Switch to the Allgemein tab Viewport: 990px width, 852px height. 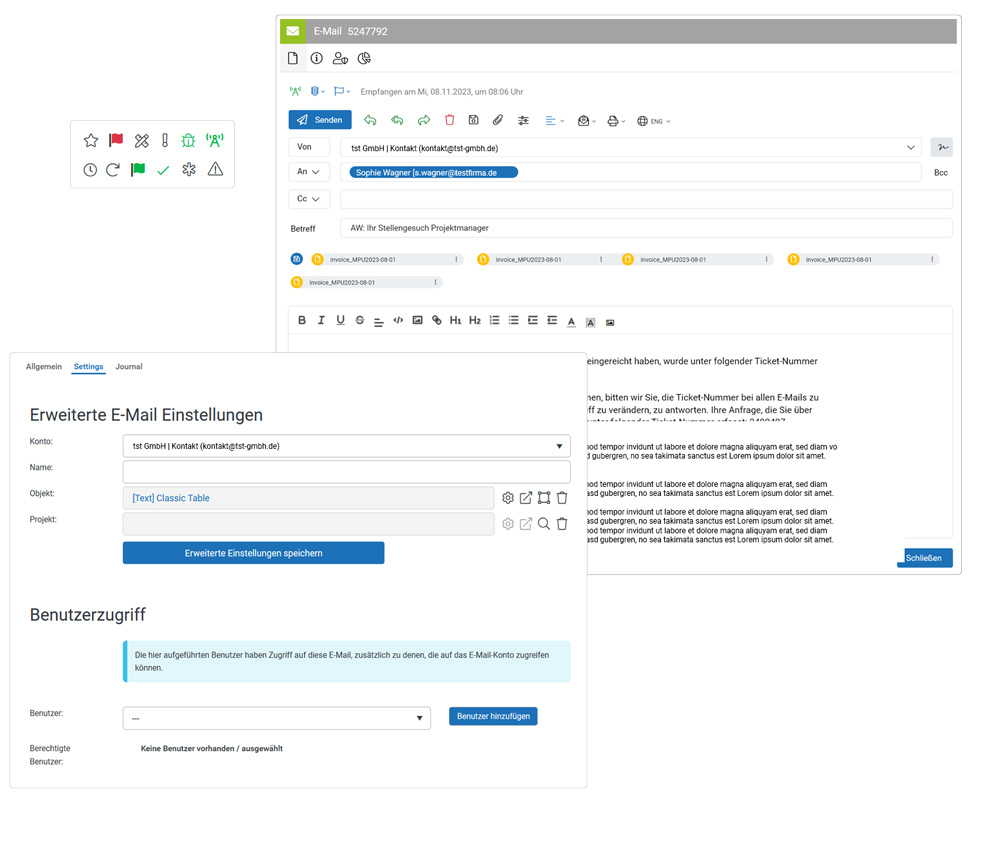click(x=44, y=367)
